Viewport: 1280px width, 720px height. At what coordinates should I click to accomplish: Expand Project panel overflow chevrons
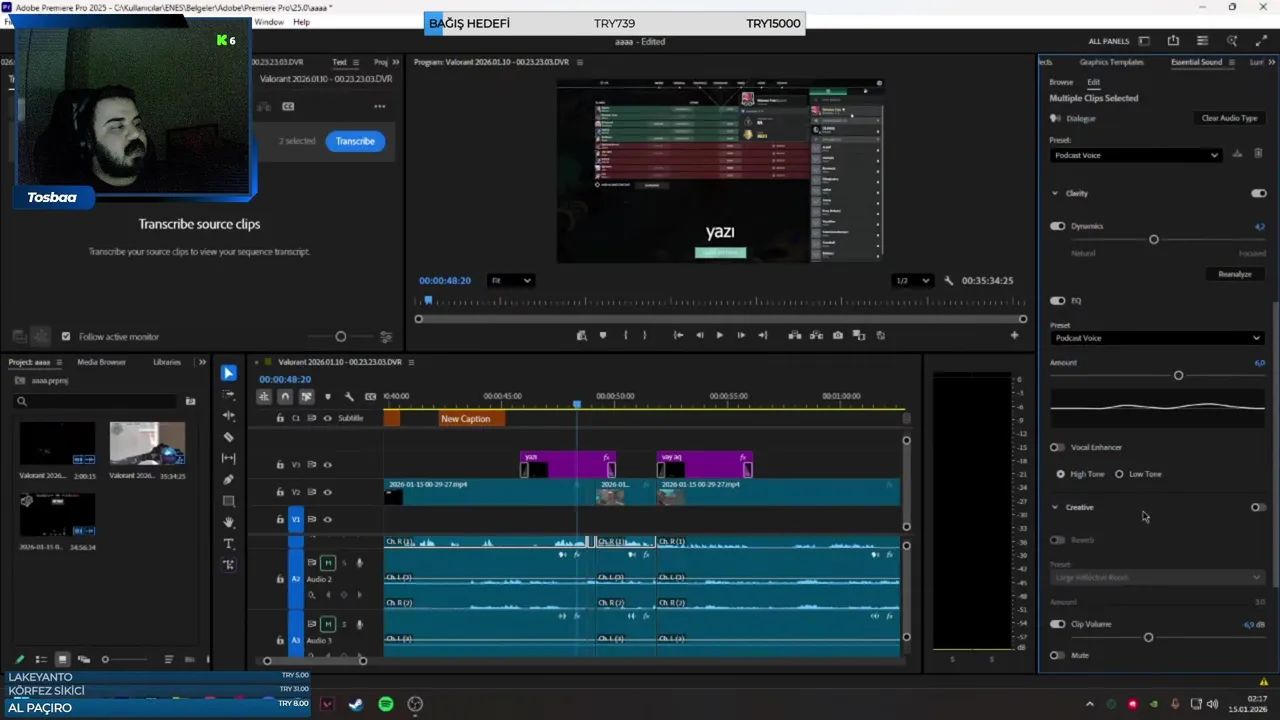pyautogui.click(x=202, y=362)
